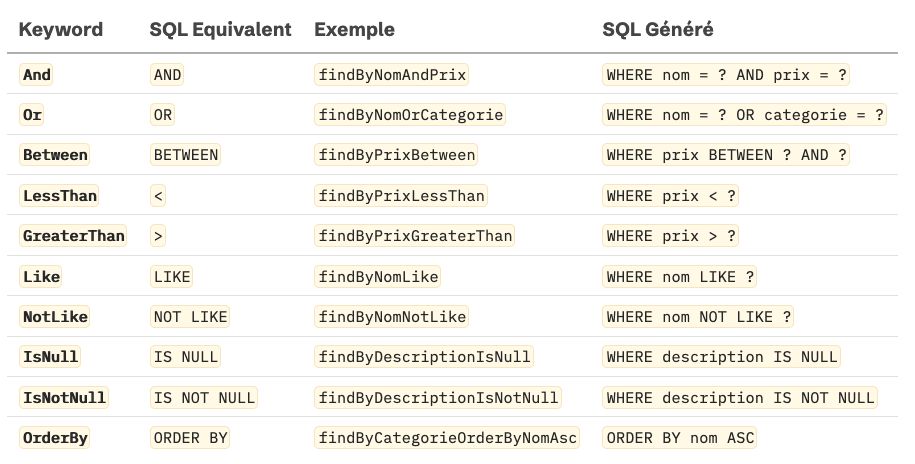915x464 pixels.
Task: Click the findByNomAndPrix example code
Action: [393, 75]
